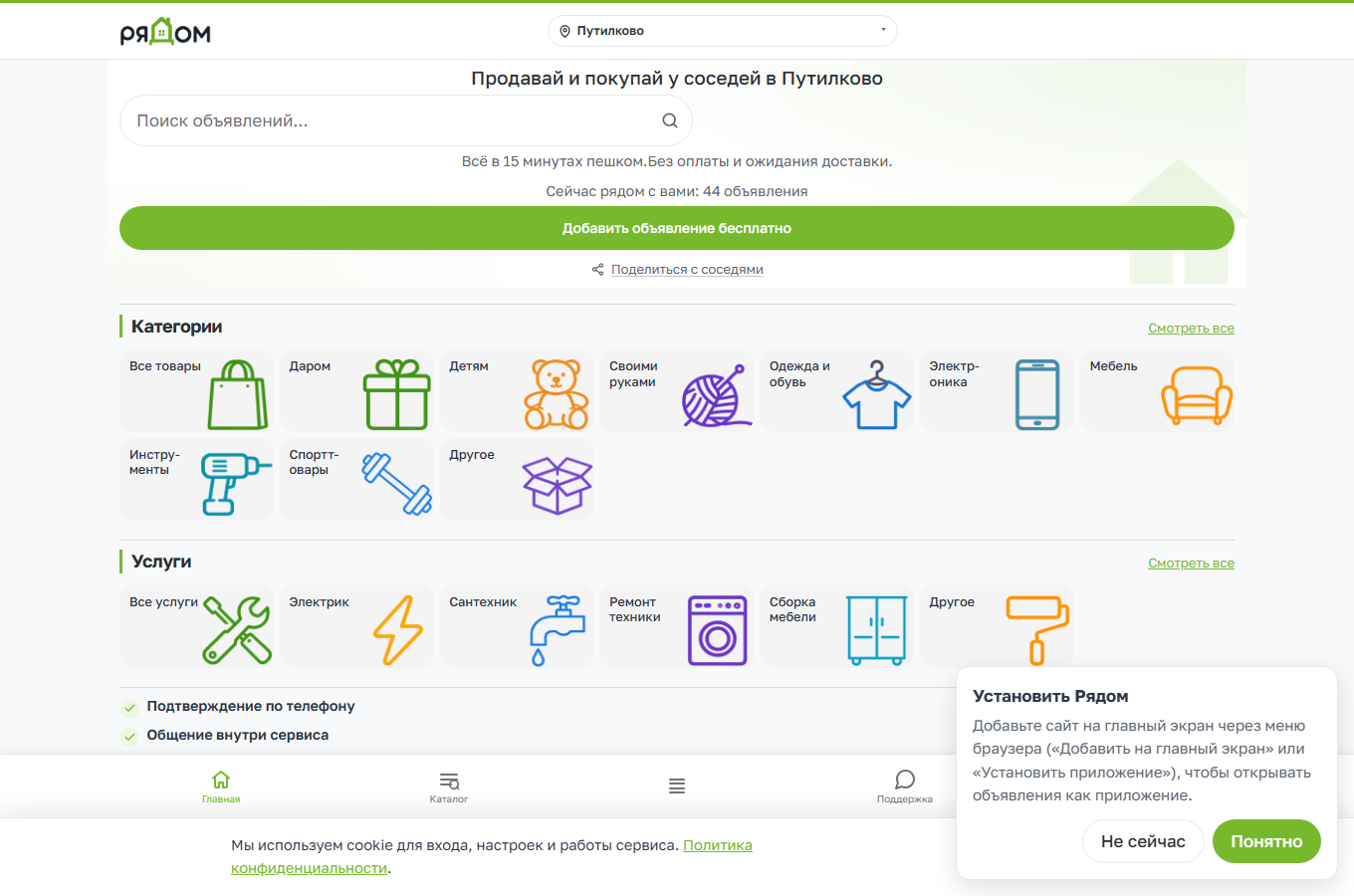Select the Спорттовары dumbbell category
The image size is (1354, 896).
[356, 479]
